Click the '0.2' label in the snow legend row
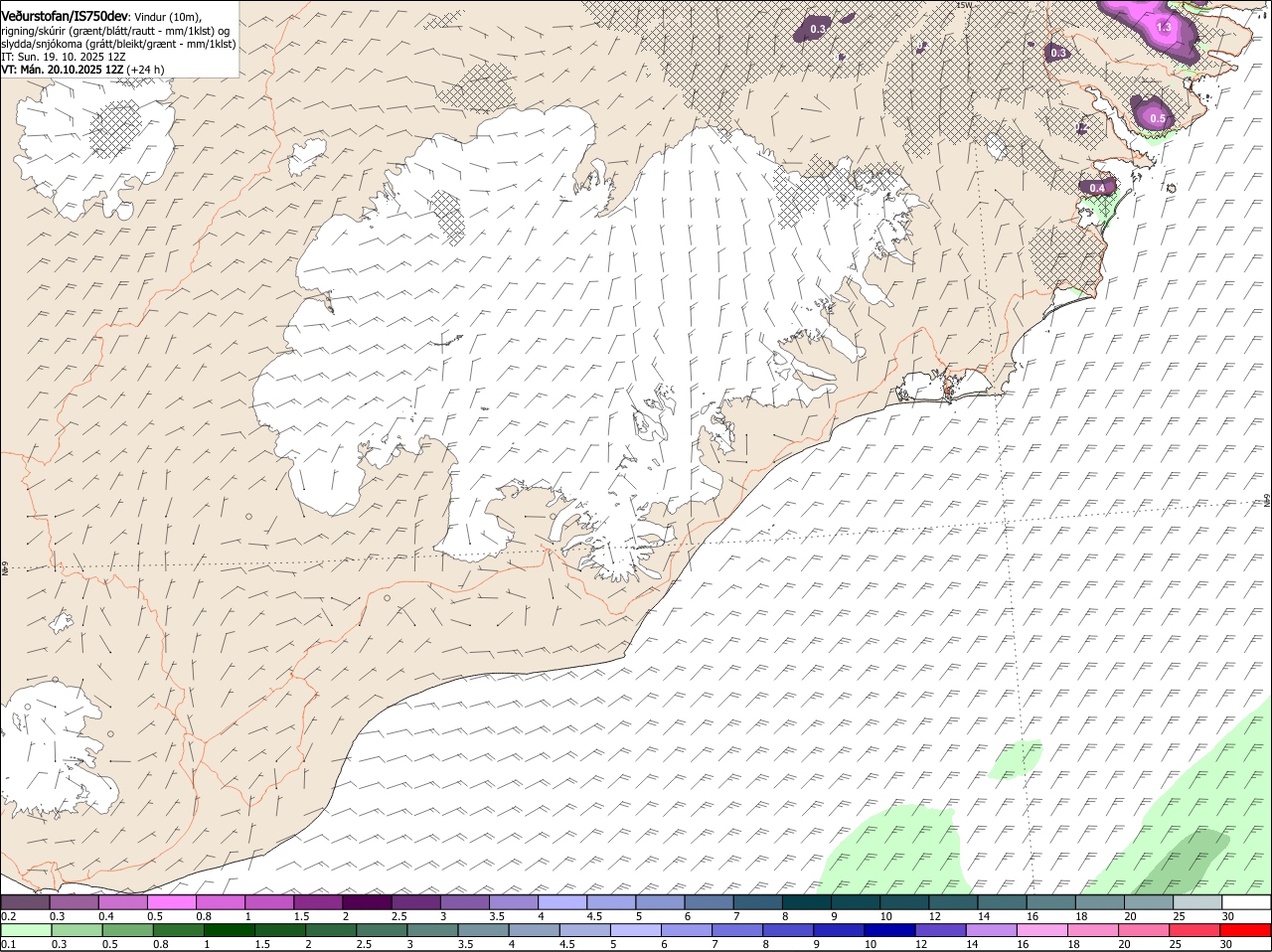1272x952 pixels. (8, 916)
